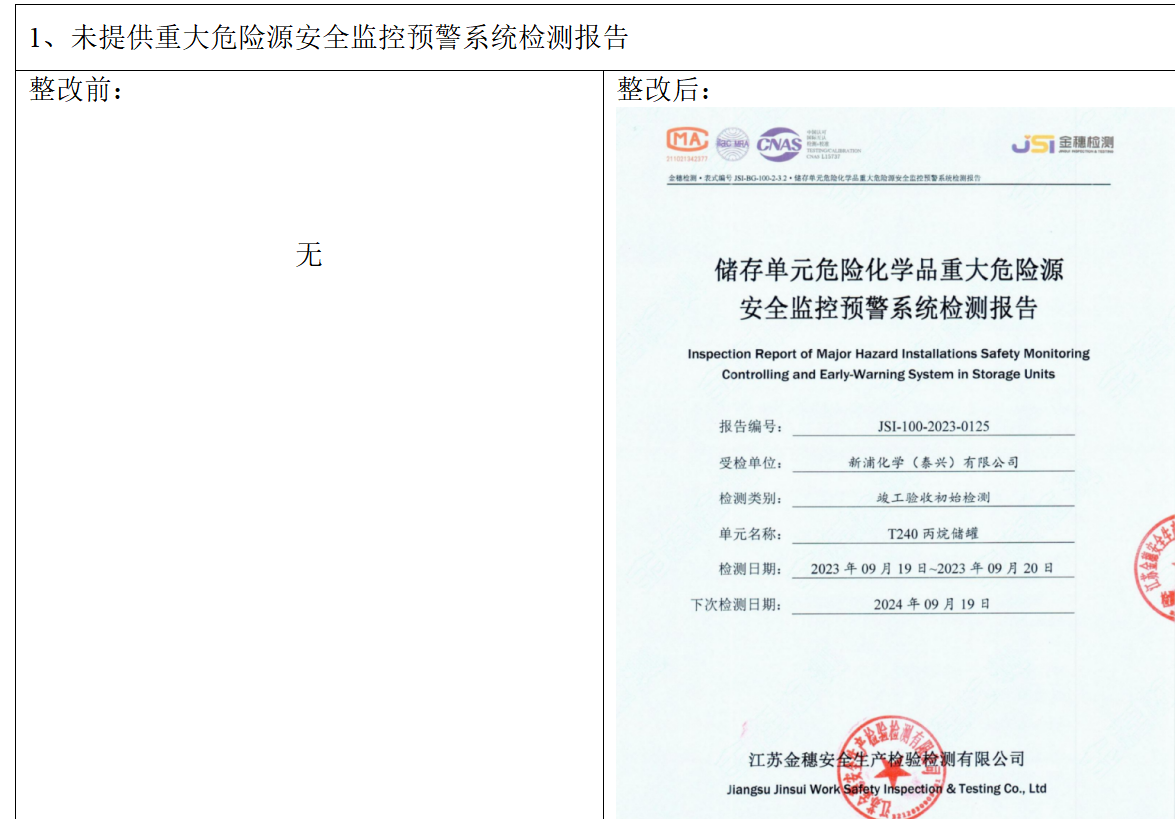This screenshot has width=1175, height=819.
Task: Click the 整改后： column label
Action: pyautogui.click(x=664, y=90)
